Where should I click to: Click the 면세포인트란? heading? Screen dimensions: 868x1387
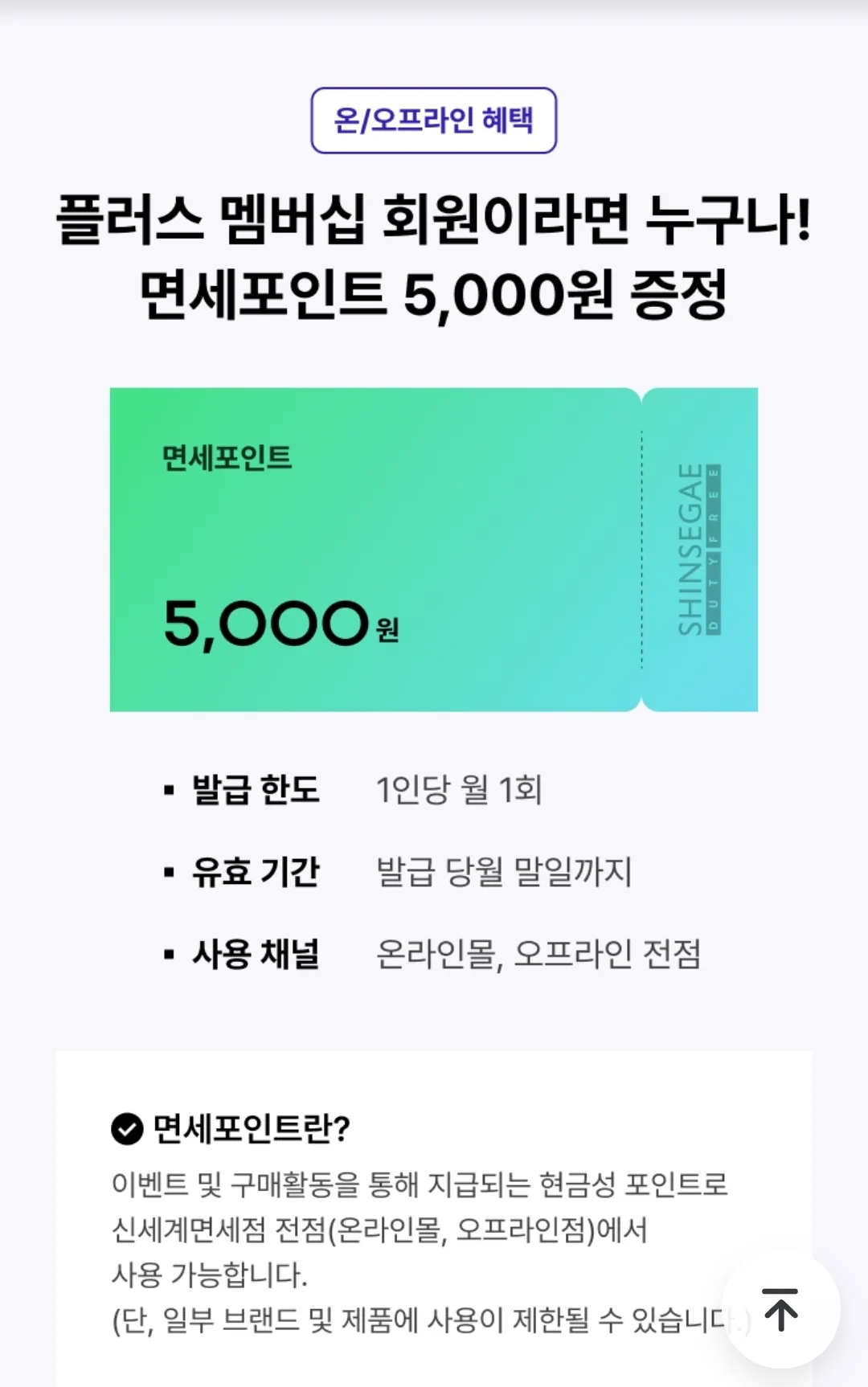click(252, 1129)
